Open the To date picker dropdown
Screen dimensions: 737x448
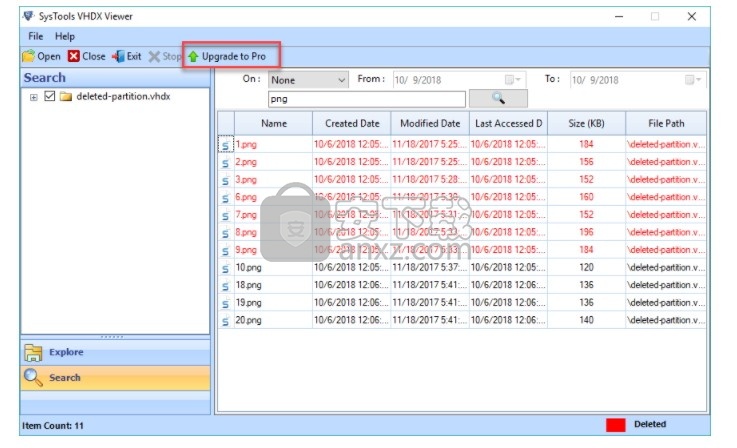coord(693,80)
